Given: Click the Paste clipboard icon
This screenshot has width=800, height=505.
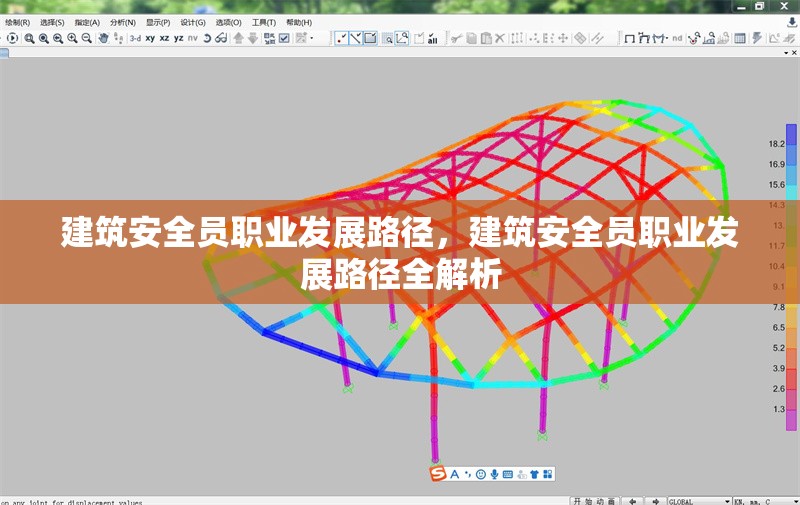Looking at the screenshot, I should click(486, 38).
